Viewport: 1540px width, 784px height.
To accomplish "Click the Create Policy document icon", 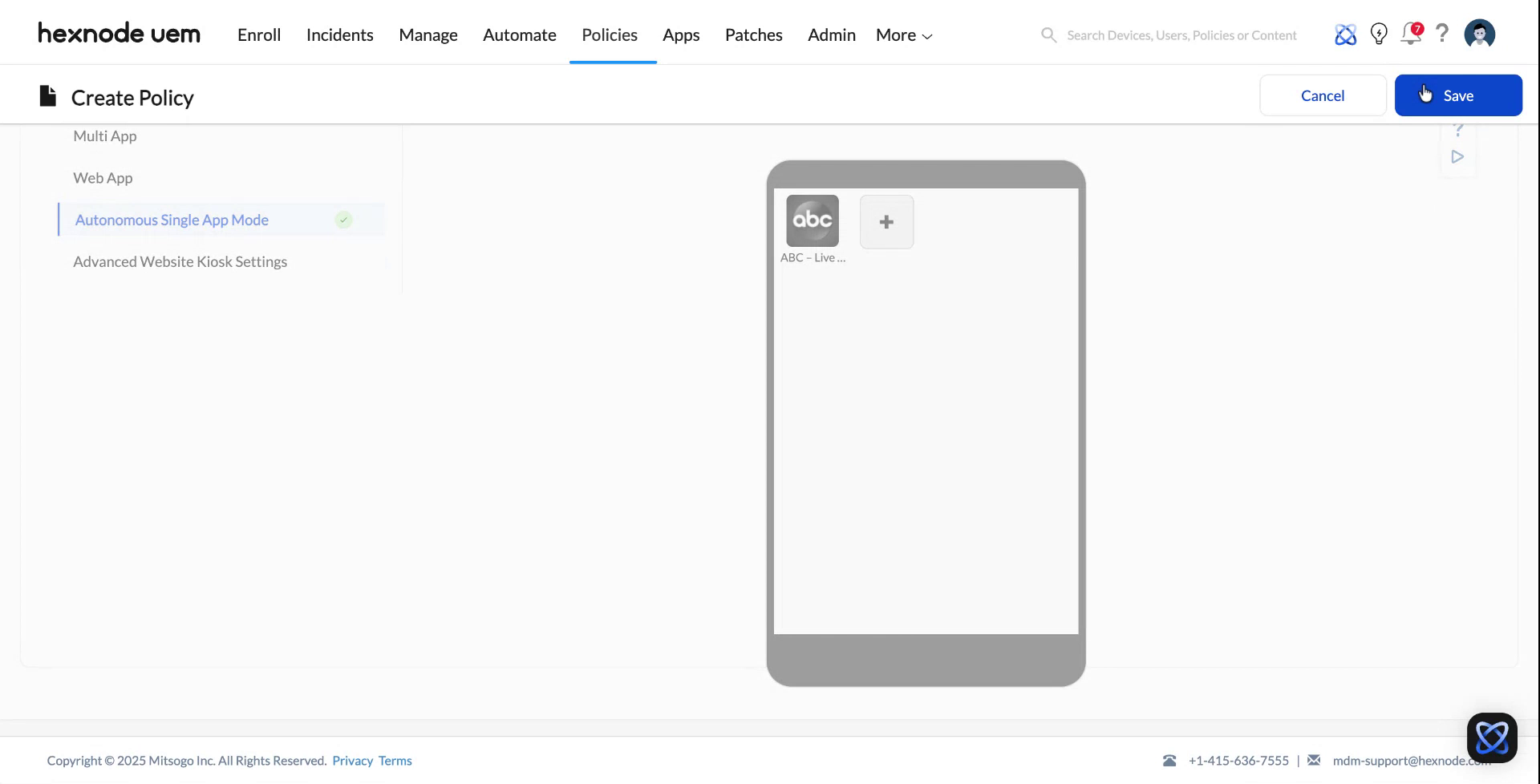I will click(x=47, y=95).
